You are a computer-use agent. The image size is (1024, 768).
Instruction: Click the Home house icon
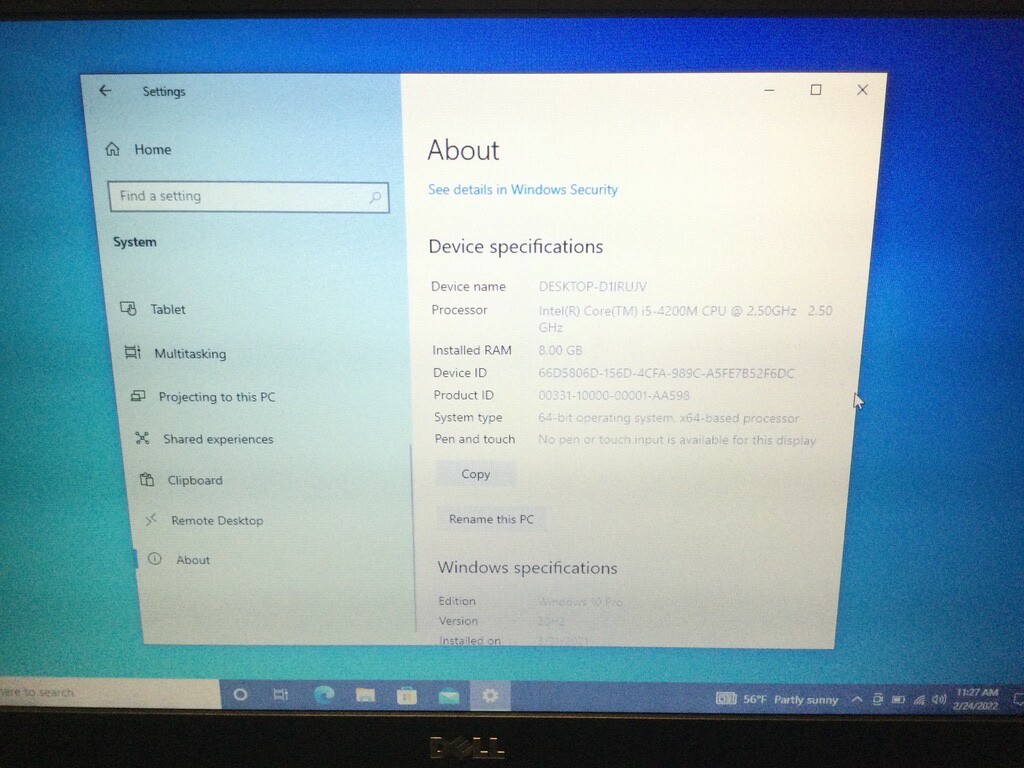coord(112,149)
